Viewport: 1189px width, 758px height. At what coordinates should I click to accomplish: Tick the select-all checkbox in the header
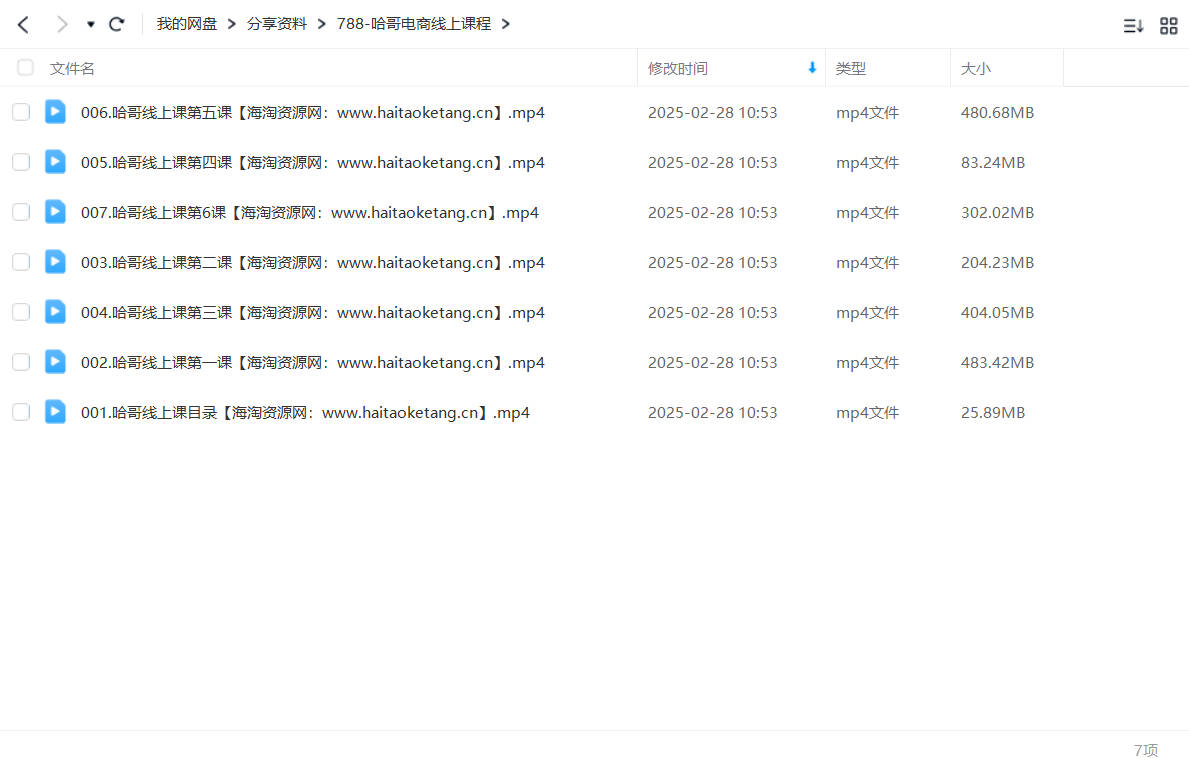(25, 67)
